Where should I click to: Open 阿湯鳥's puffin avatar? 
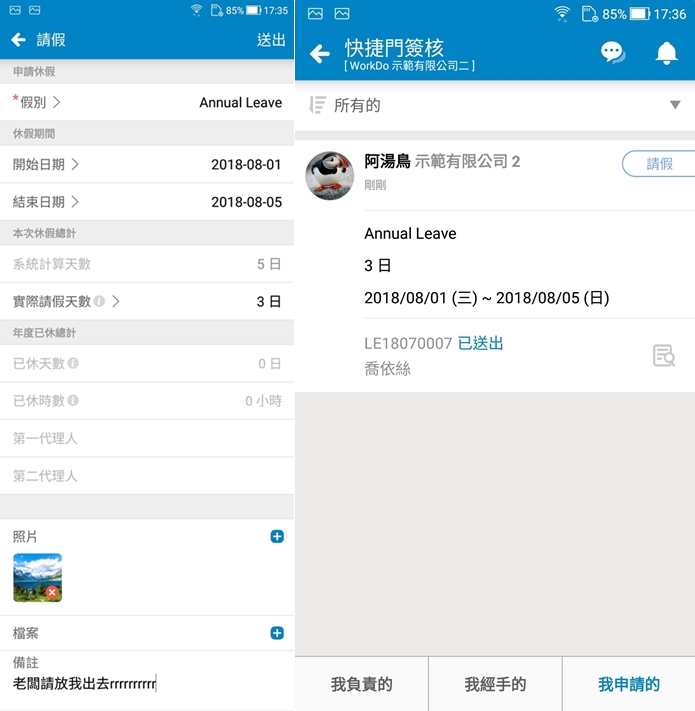point(330,175)
